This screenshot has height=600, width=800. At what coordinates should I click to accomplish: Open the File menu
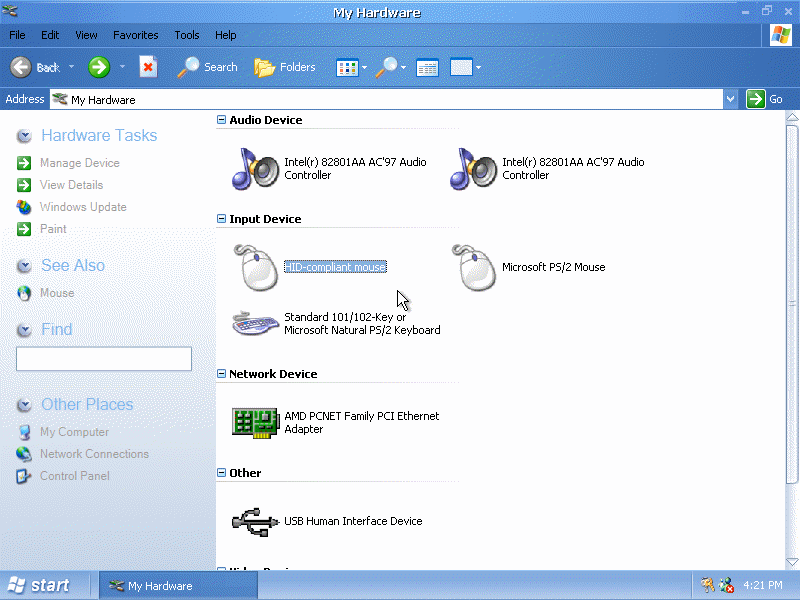point(17,35)
